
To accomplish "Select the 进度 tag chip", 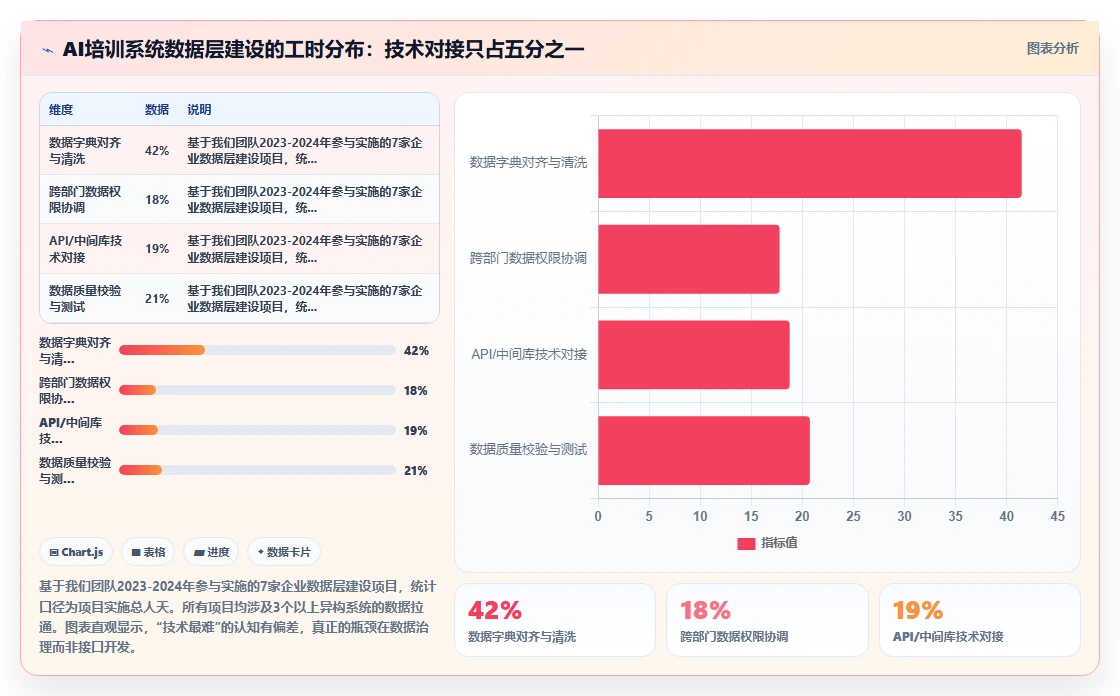I will [211, 552].
